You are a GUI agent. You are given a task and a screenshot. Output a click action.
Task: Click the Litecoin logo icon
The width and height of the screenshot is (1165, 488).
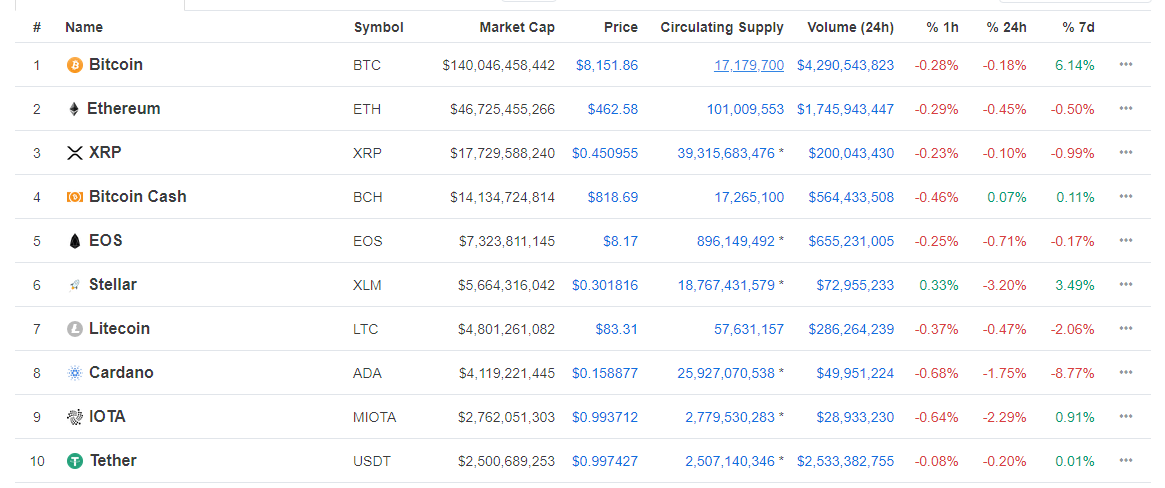(x=74, y=329)
